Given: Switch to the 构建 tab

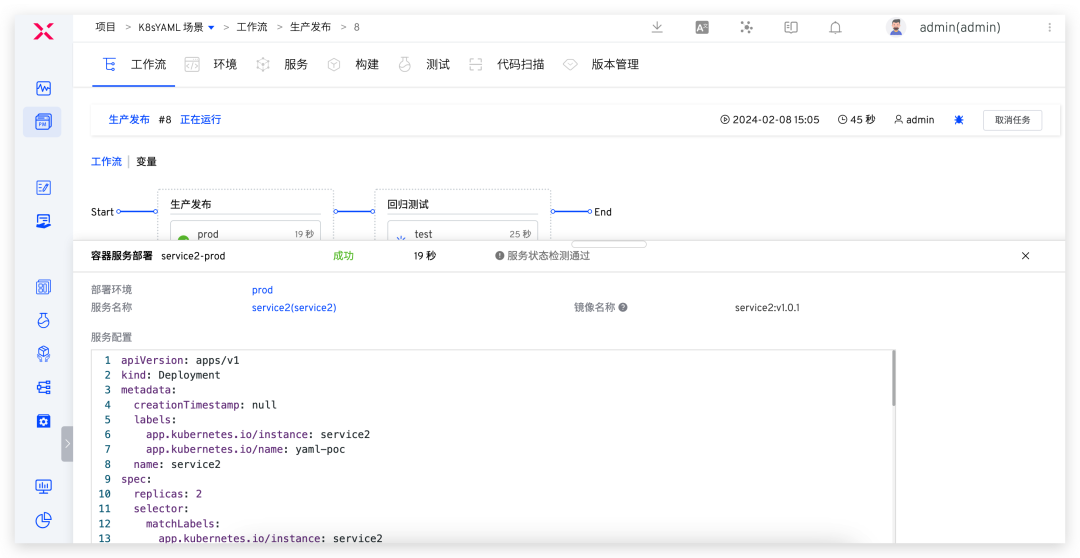Looking at the screenshot, I should [x=353, y=65].
